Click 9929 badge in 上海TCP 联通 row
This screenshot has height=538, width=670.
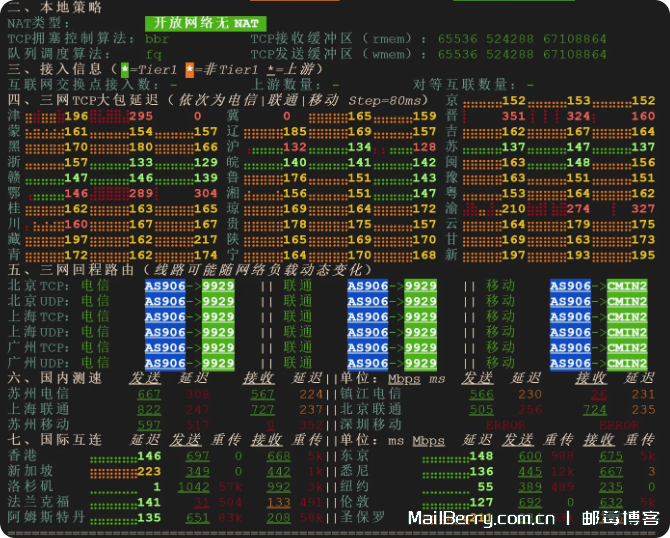coord(420,317)
